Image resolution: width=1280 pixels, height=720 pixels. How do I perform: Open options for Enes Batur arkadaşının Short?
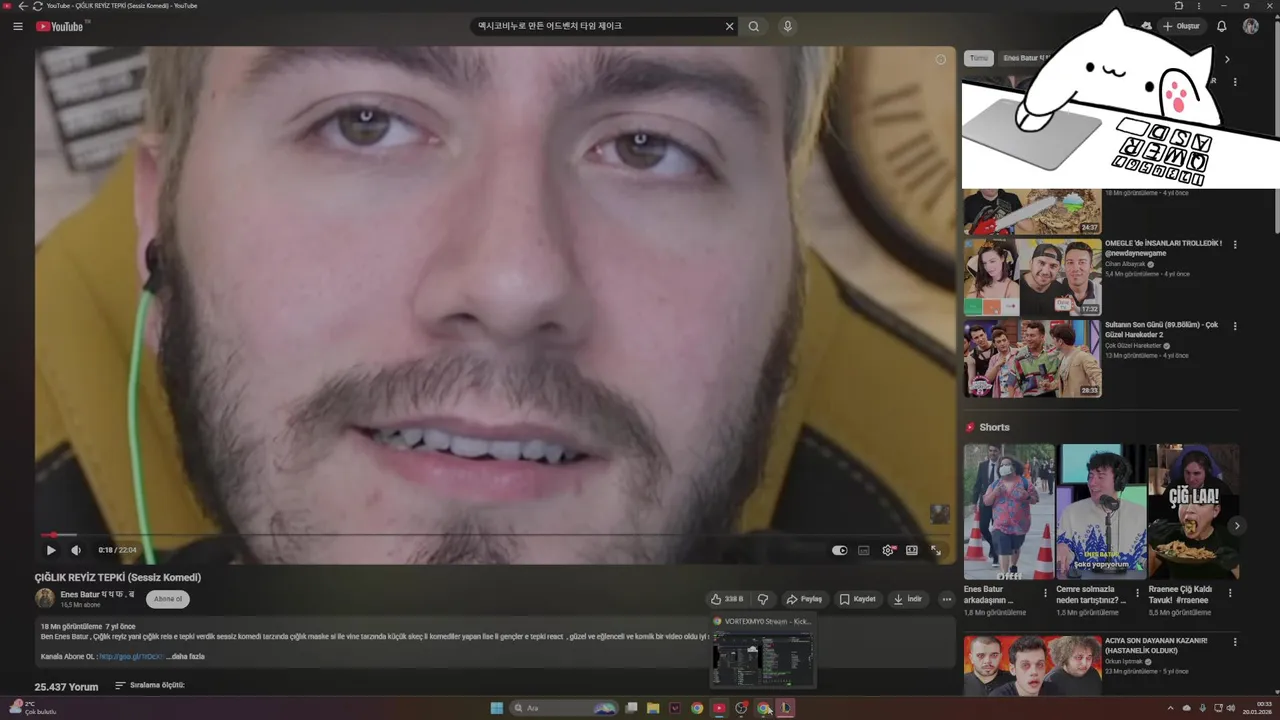(1045, 593)
